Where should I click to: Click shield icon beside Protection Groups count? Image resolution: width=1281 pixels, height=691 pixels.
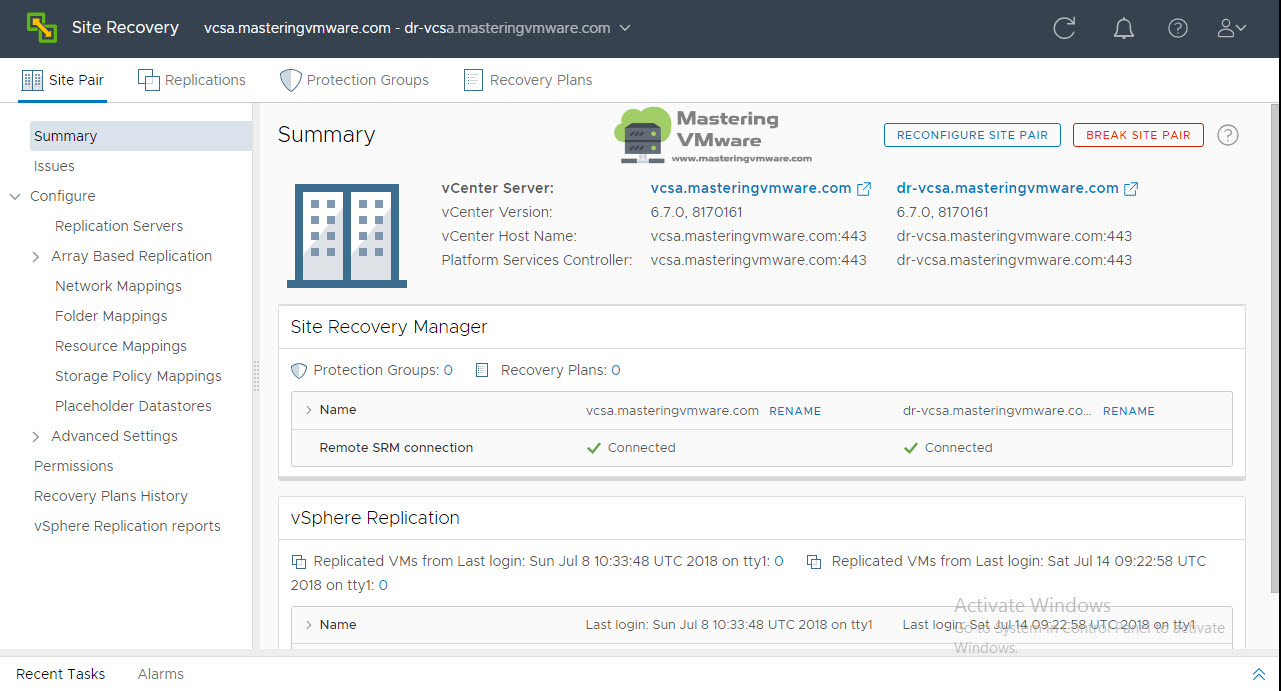(x=298, y=370)
